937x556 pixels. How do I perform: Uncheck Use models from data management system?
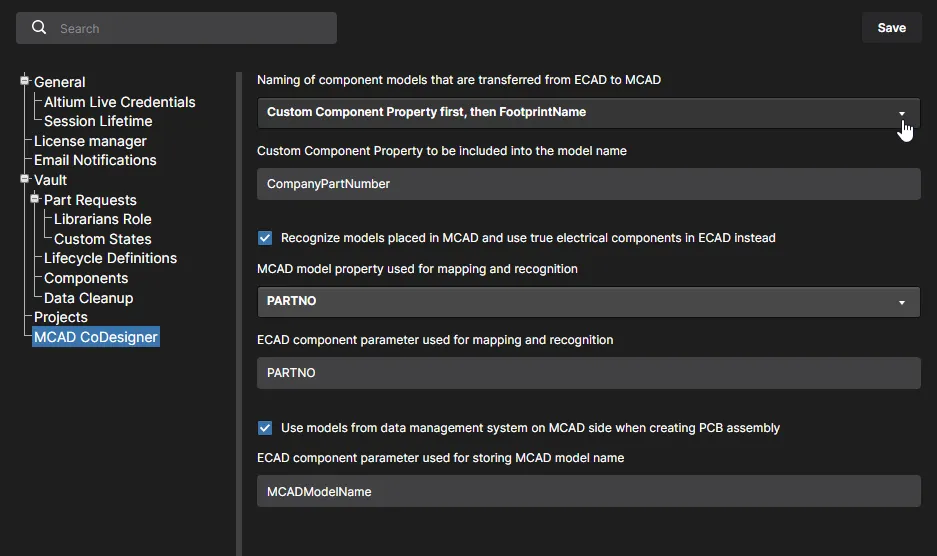click(x=265, y=428)
